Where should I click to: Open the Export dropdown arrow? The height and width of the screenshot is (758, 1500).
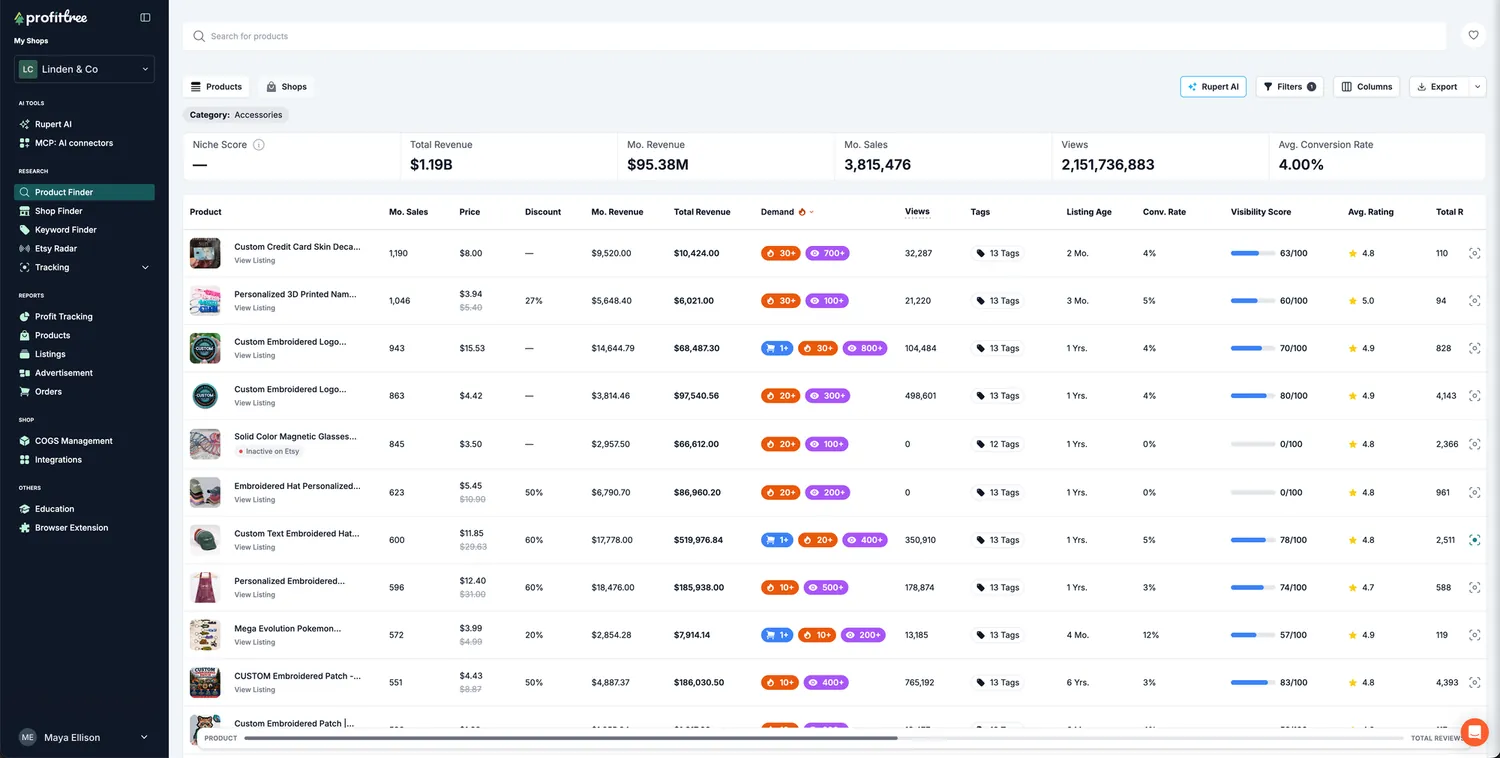pos(1478,87)
